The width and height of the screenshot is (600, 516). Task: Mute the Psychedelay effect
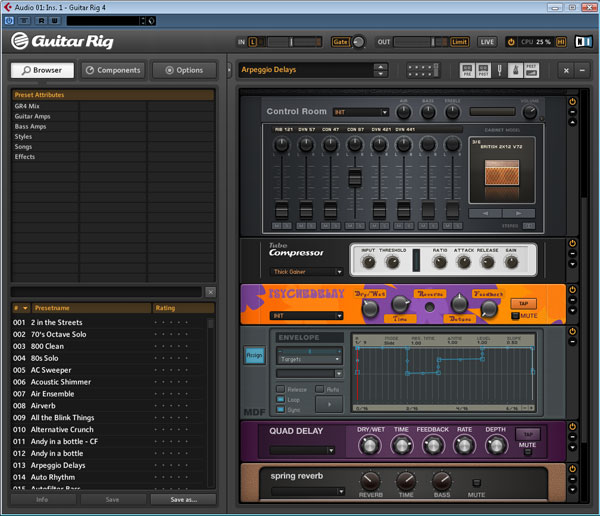(515, 316)
